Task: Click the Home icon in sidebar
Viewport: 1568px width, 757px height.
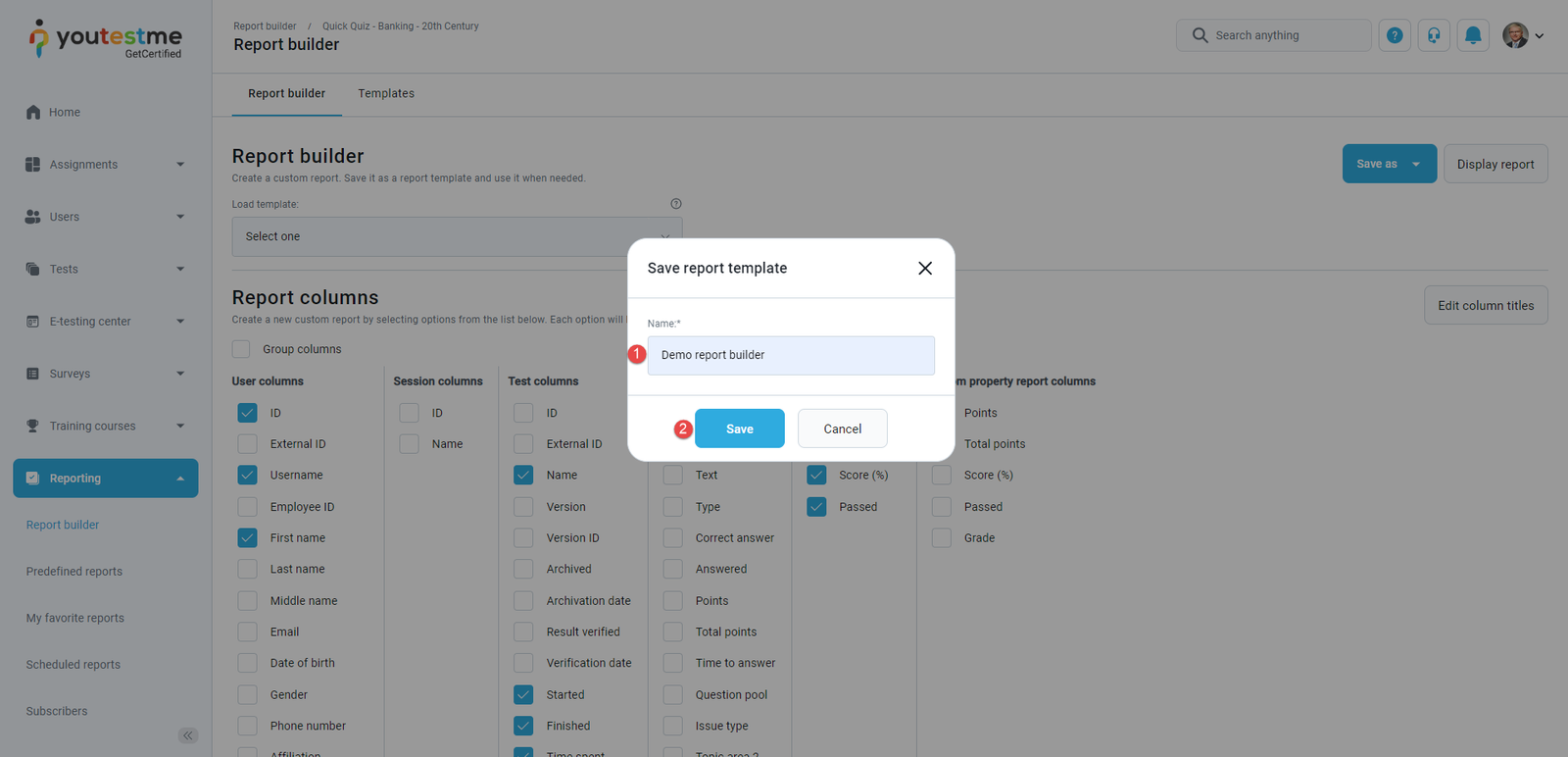Action: pos(33,112)
